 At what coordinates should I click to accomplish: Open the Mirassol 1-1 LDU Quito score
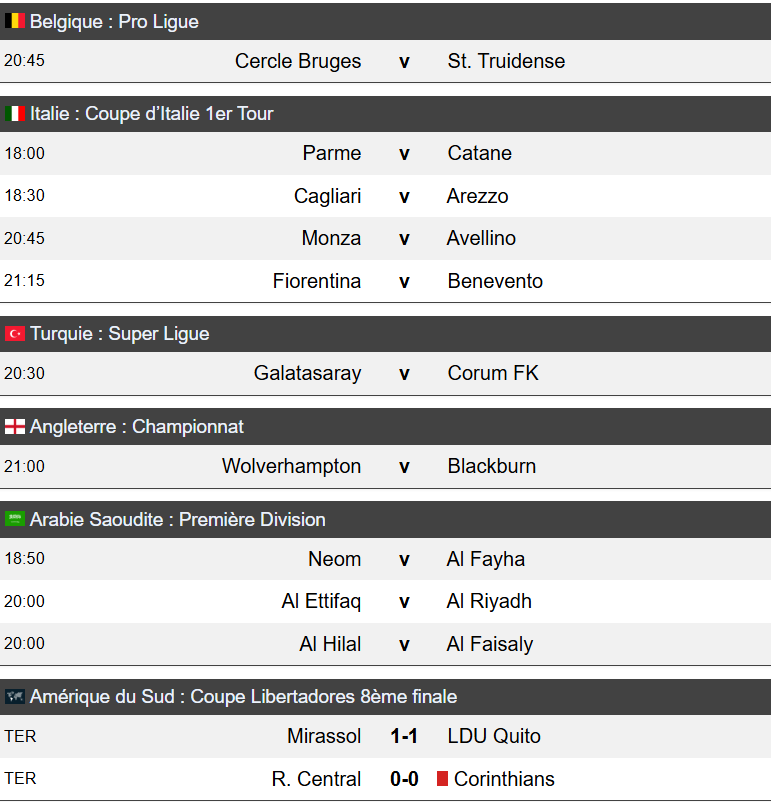[x=404, y=736]
